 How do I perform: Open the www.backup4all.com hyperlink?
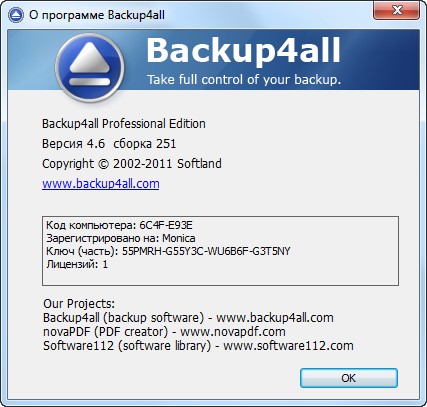101,184
